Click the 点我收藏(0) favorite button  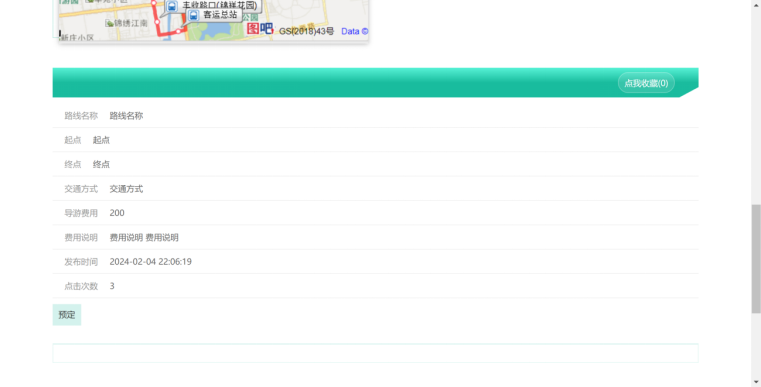[x=646, y=83]
